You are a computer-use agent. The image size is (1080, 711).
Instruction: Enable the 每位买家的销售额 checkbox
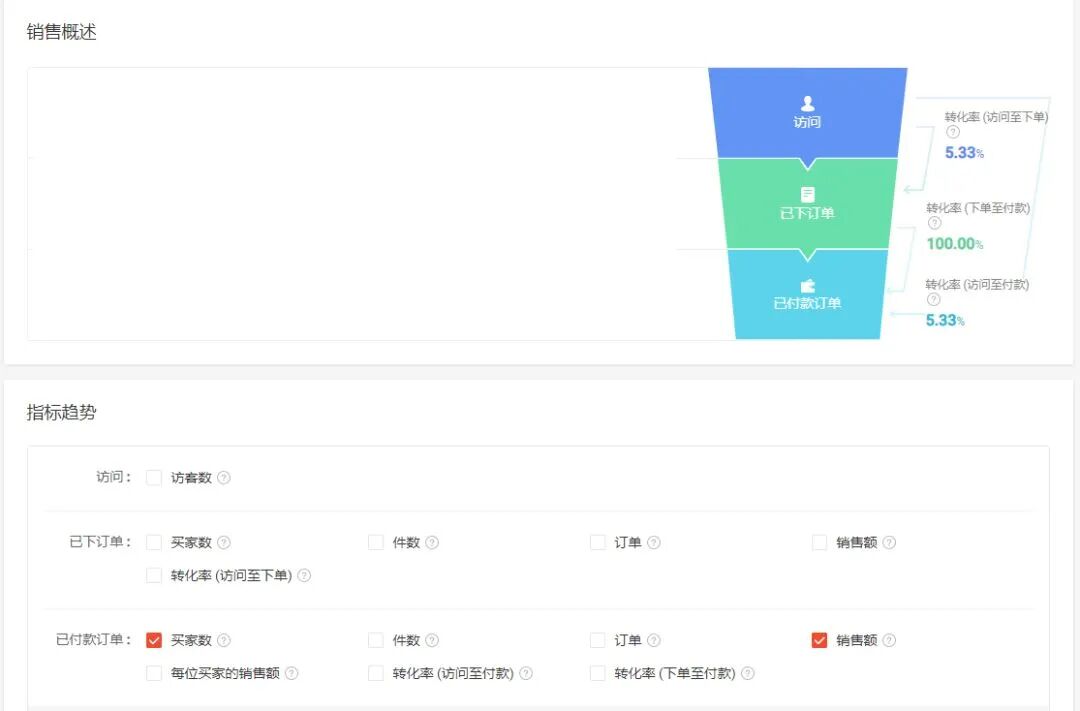(154, 673)
